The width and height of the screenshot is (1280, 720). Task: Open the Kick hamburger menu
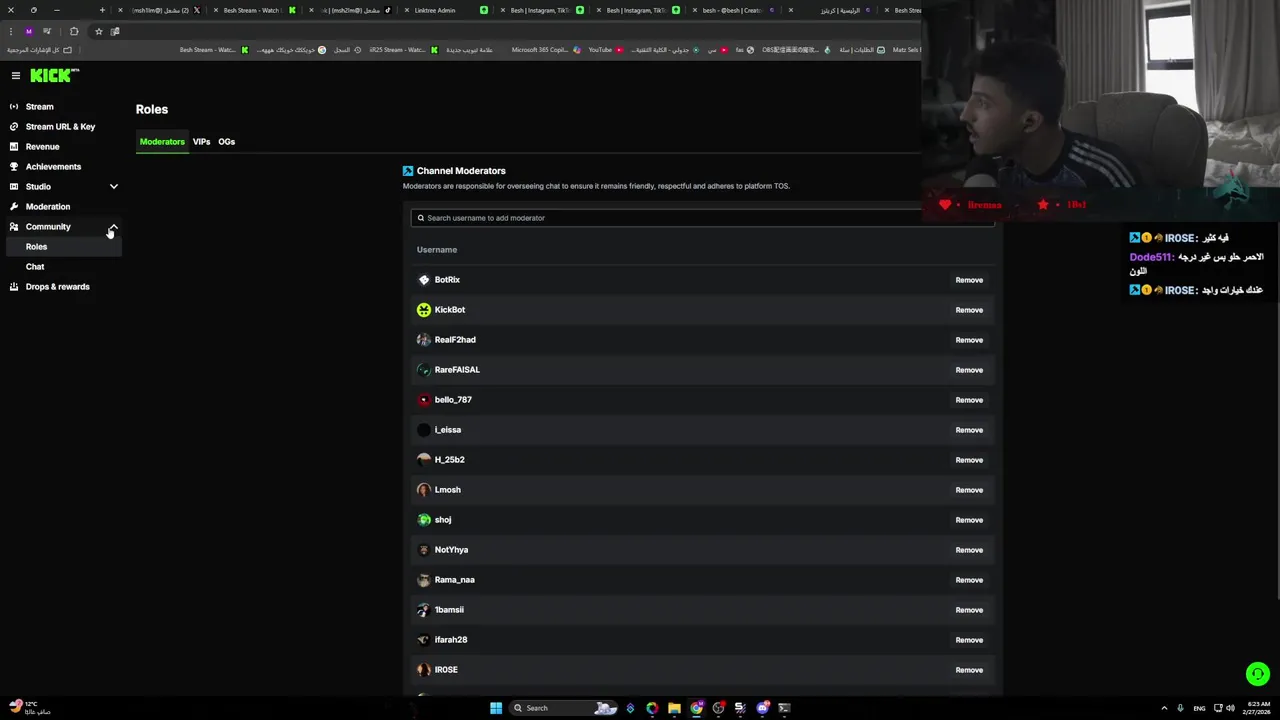(16, 76)
